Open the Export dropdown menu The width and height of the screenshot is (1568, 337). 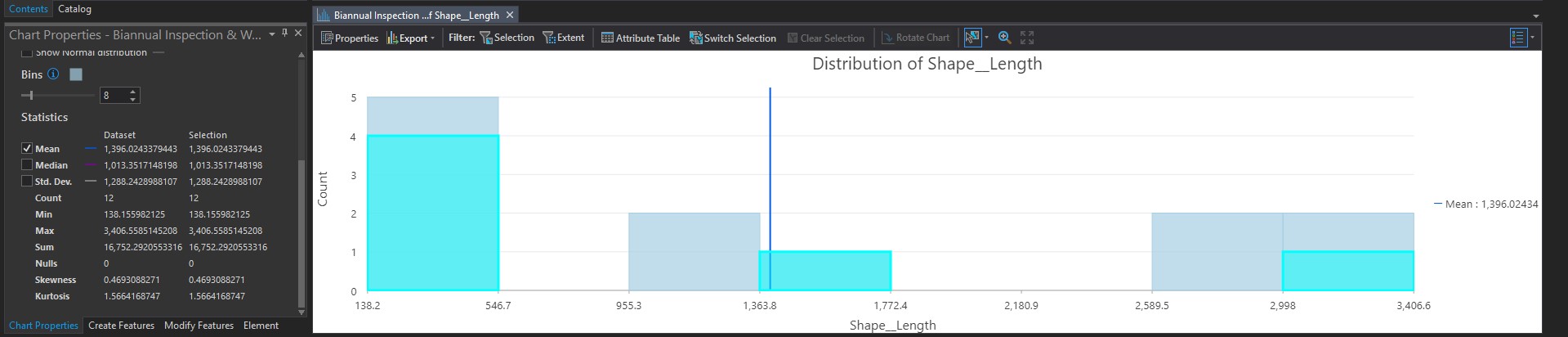click(x=411, y=38)
